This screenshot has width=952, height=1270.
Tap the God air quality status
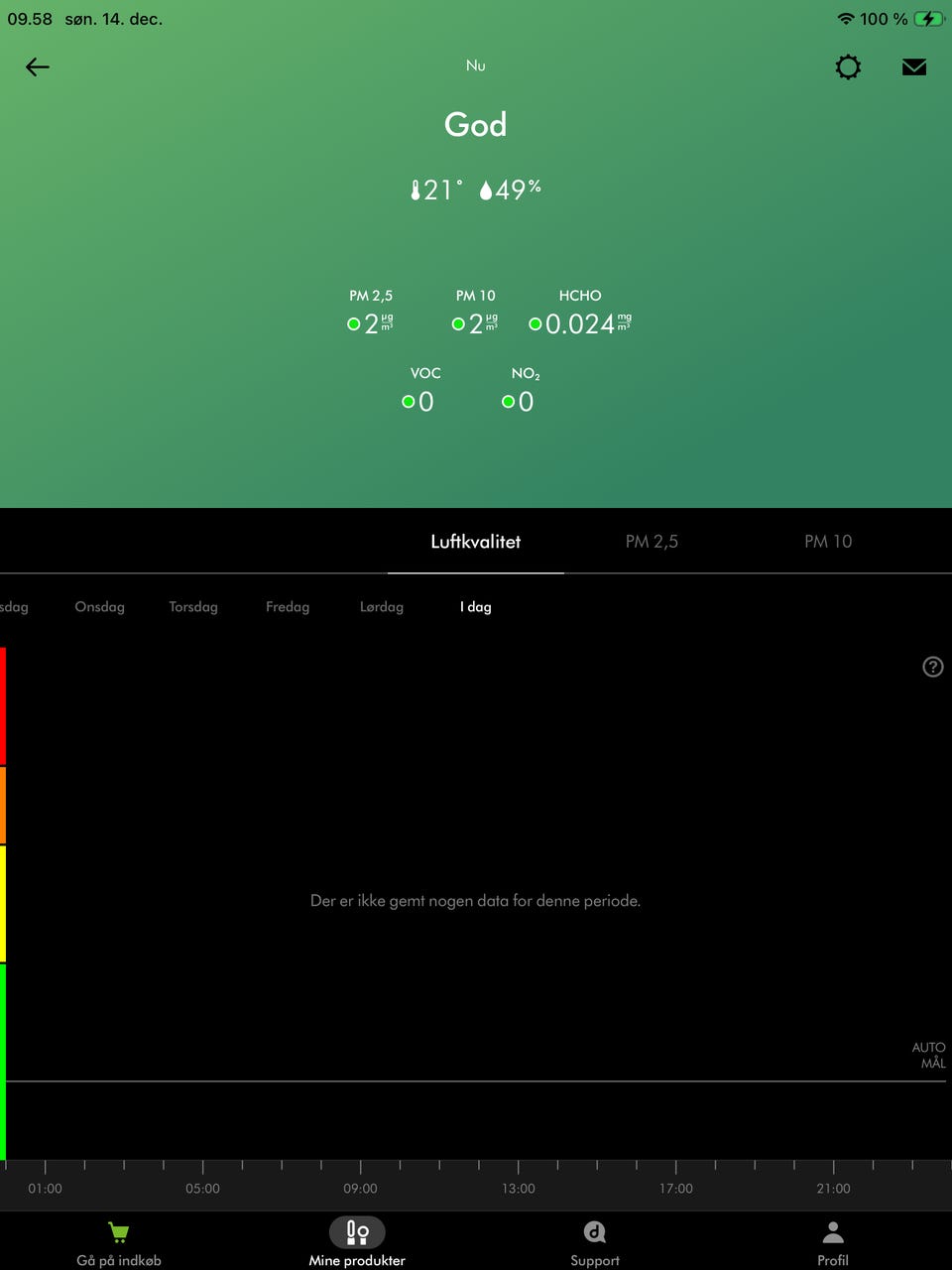(476, 124)
